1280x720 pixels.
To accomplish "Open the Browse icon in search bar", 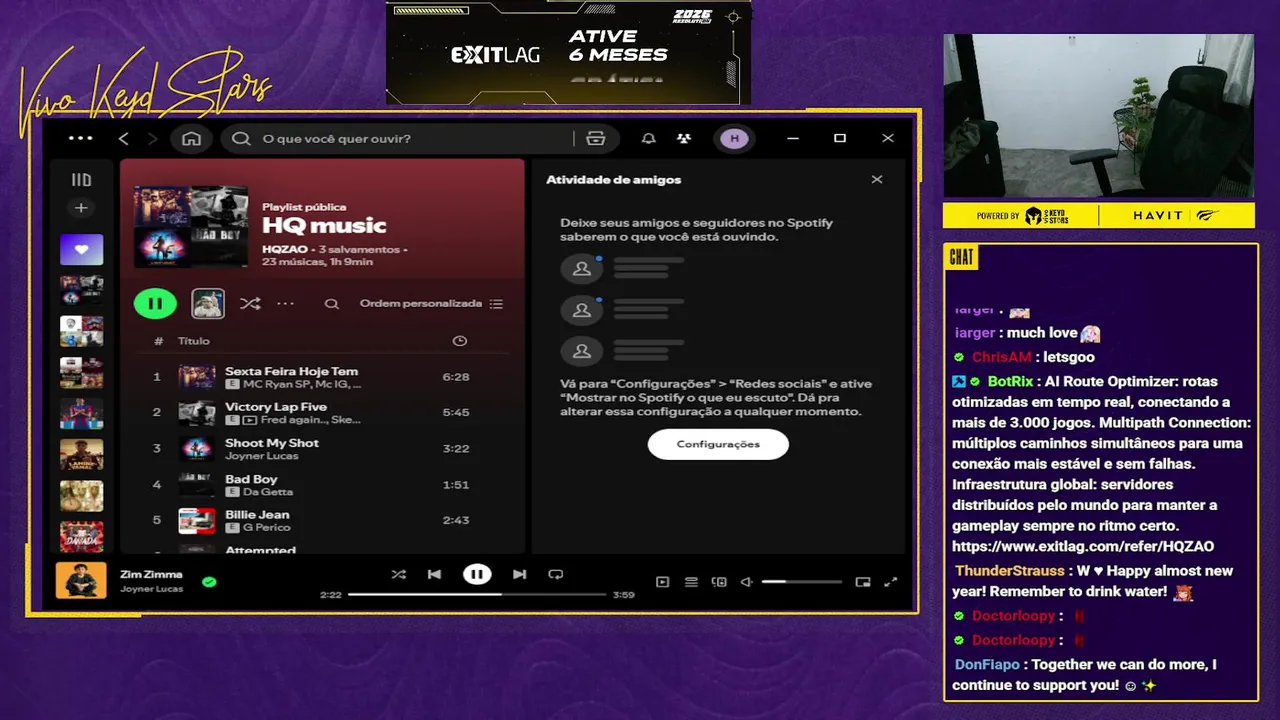I will click(x=596, y=138).
